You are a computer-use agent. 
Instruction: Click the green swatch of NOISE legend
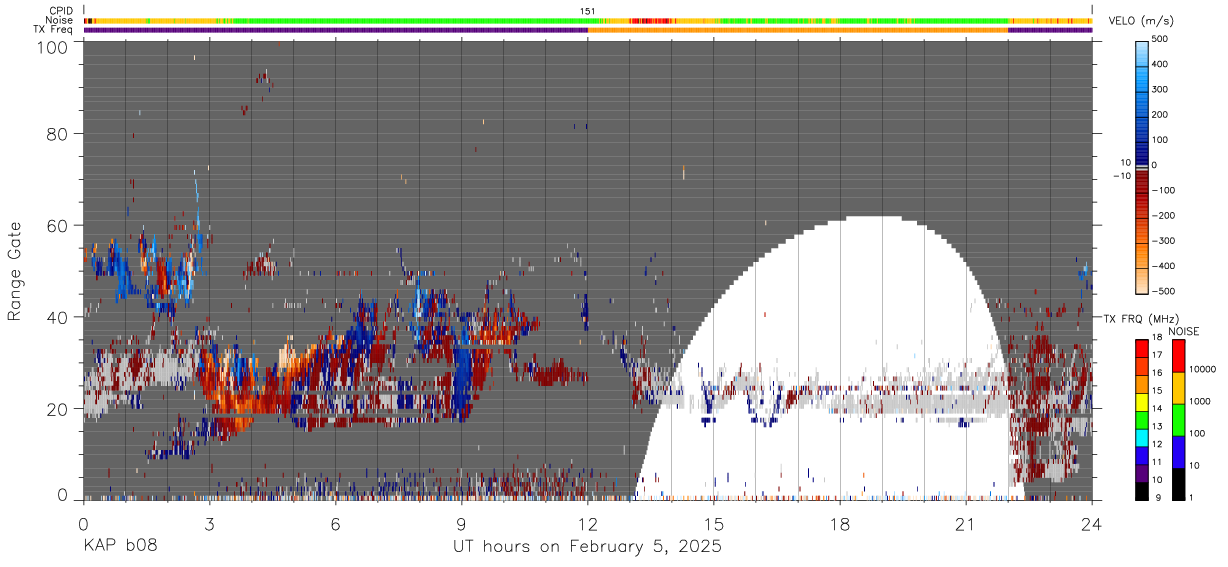coord(1178,420)
